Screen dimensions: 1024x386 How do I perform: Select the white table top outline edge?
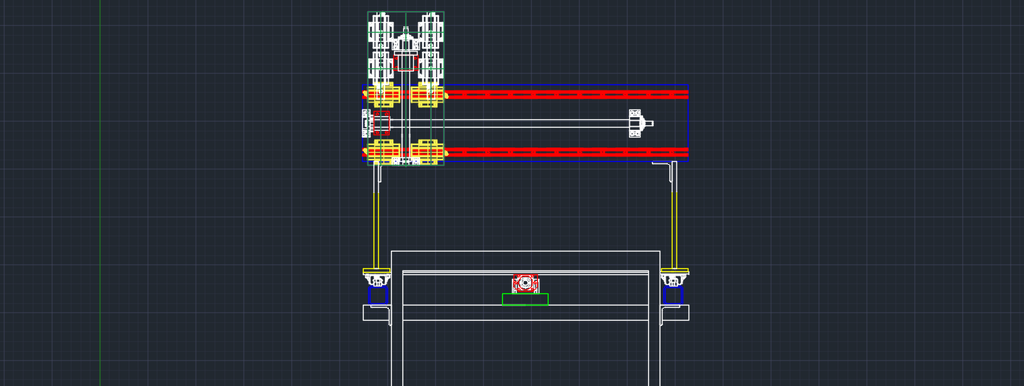click(526, 251)
